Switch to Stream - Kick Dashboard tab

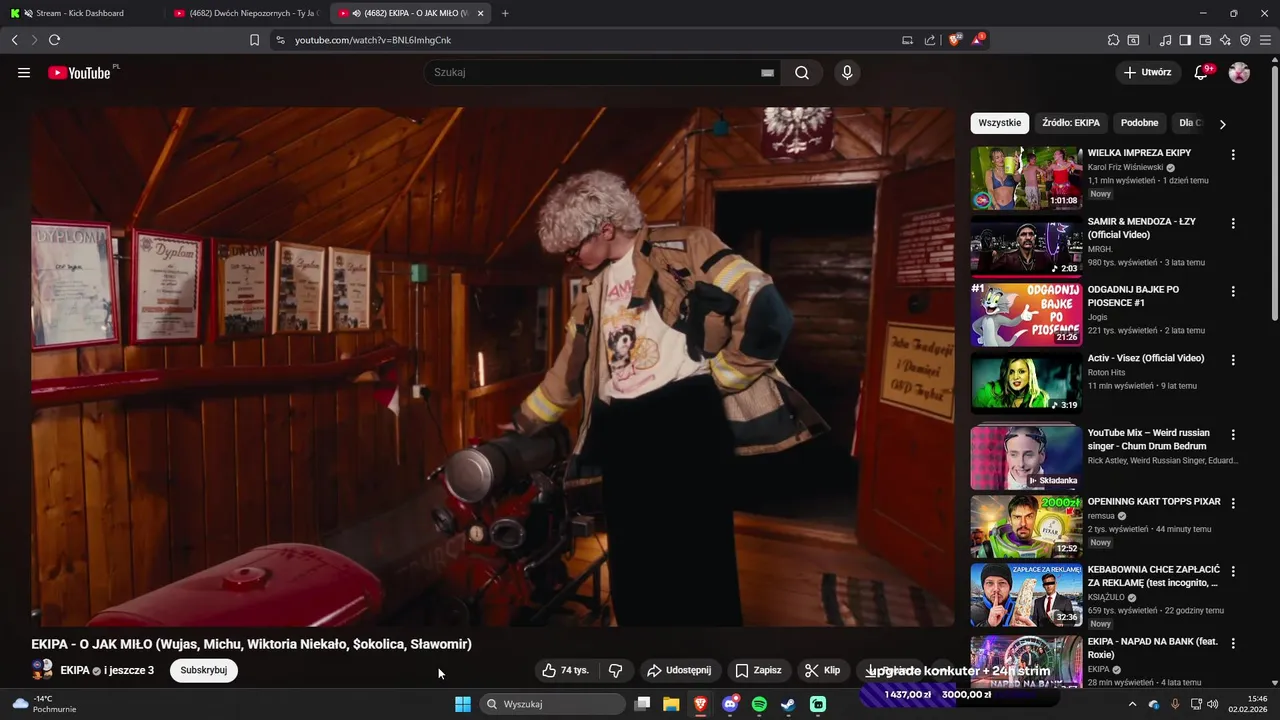80,13
